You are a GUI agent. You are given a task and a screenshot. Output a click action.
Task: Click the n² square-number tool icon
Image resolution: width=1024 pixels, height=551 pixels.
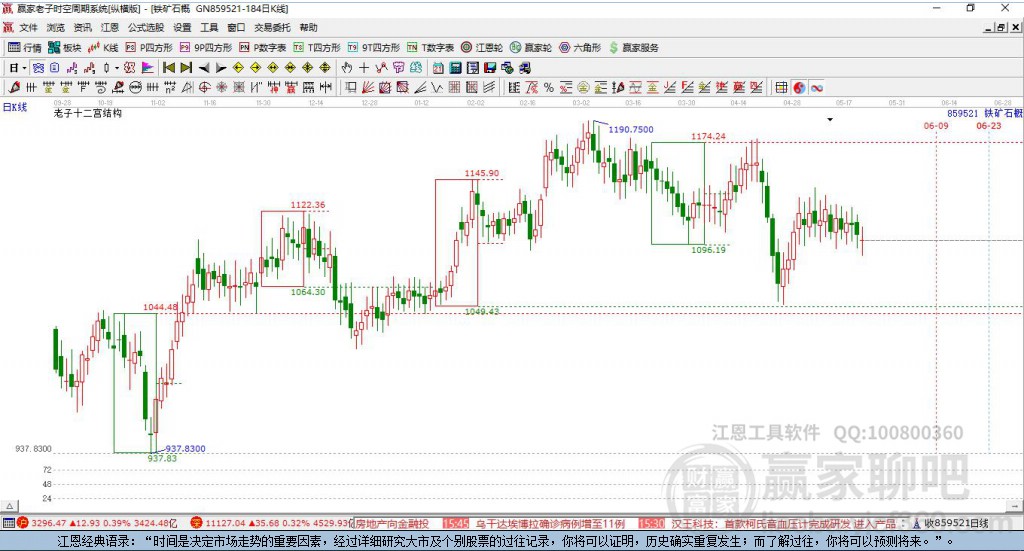point(170,87)
